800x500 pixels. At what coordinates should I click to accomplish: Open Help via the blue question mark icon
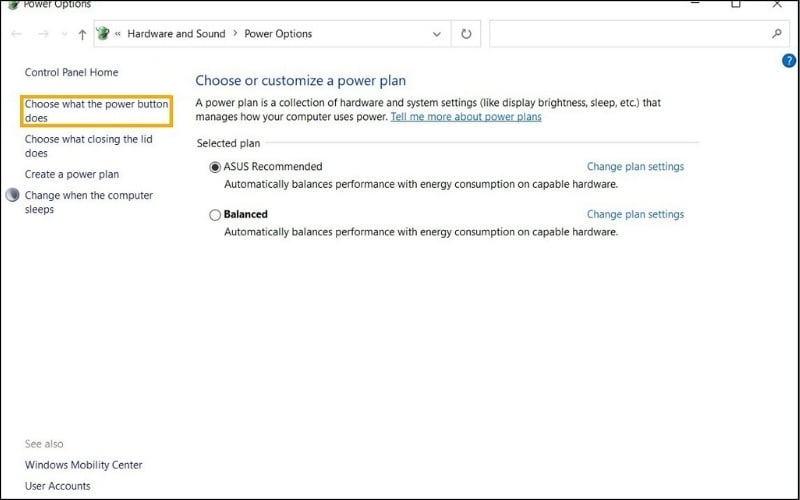(788, 61)
